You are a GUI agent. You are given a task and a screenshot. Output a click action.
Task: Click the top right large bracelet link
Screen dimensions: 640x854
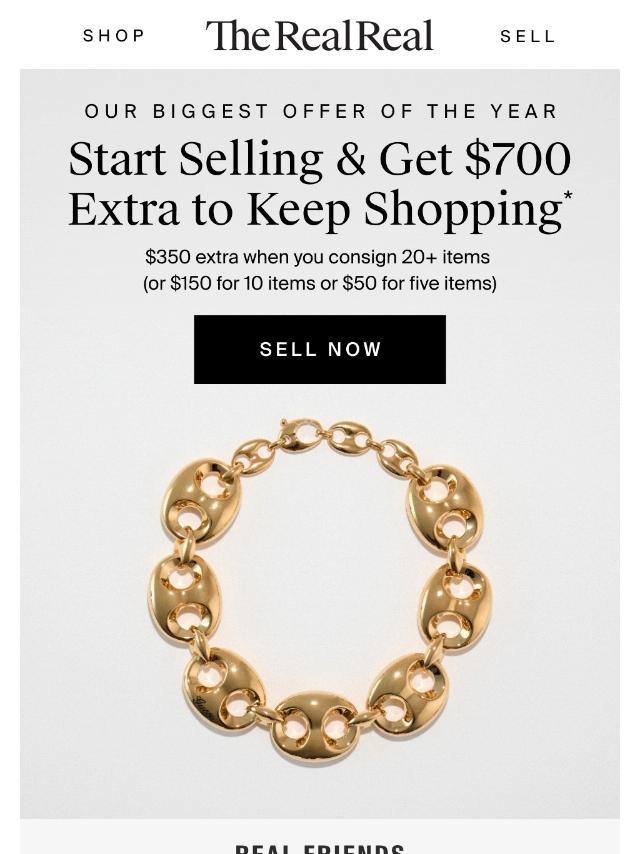[x=445, y=509]
